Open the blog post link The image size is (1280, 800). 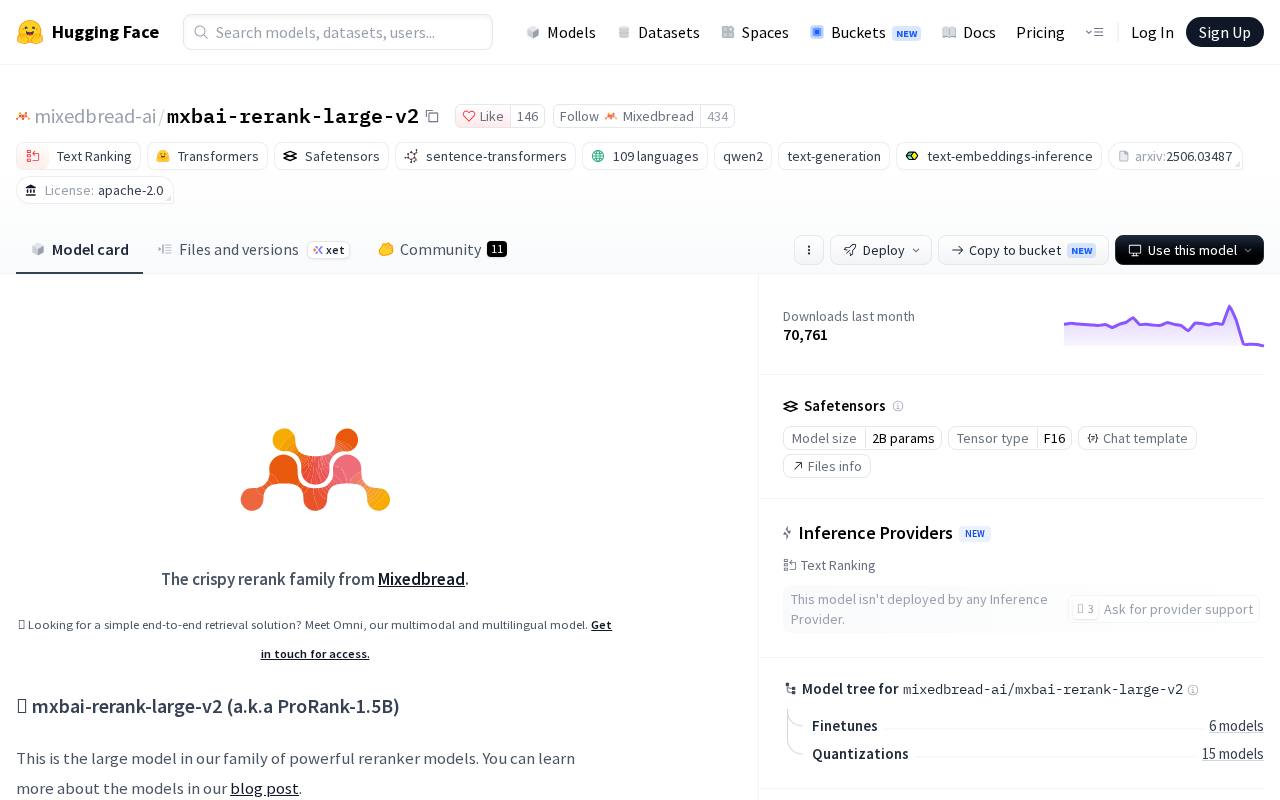(264, 788)
